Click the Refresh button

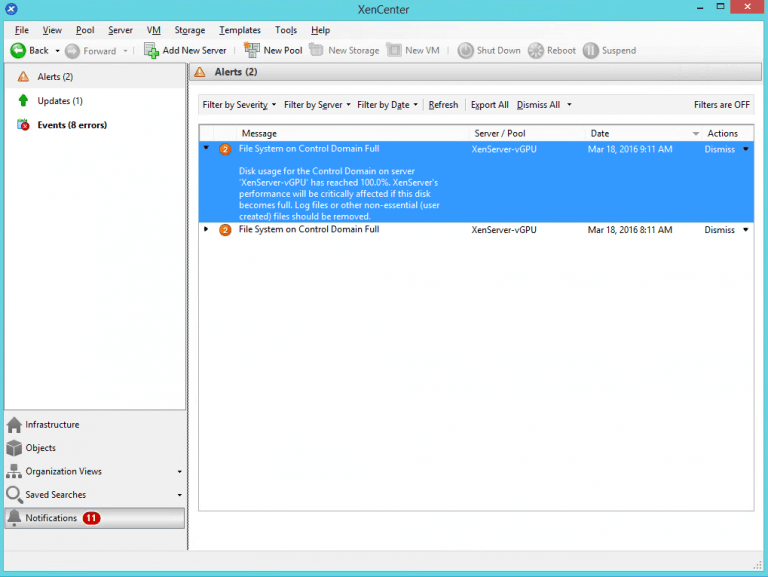point(443,105)
